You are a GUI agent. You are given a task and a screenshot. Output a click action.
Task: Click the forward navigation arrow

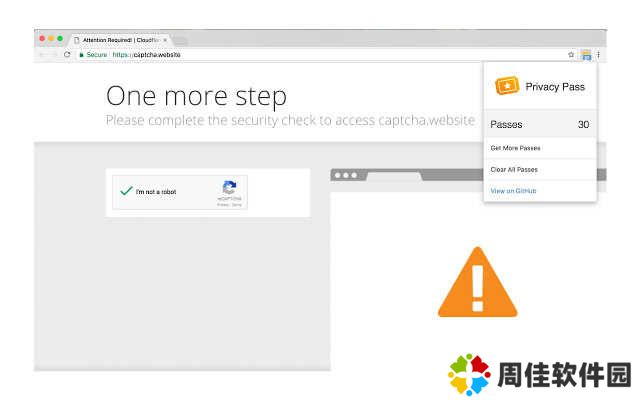54,54
